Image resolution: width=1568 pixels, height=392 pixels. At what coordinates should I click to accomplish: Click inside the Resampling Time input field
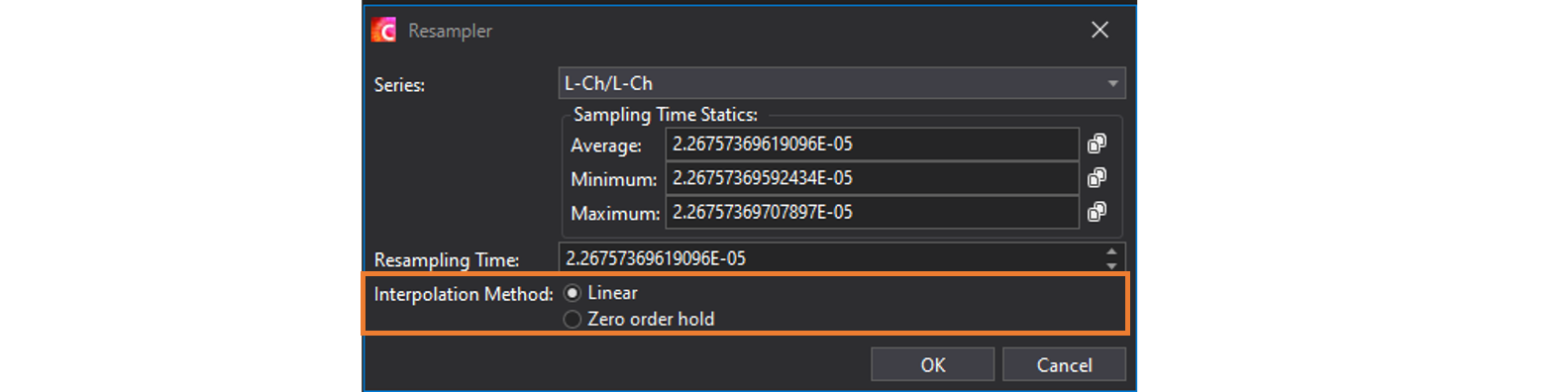pos(832,257)
